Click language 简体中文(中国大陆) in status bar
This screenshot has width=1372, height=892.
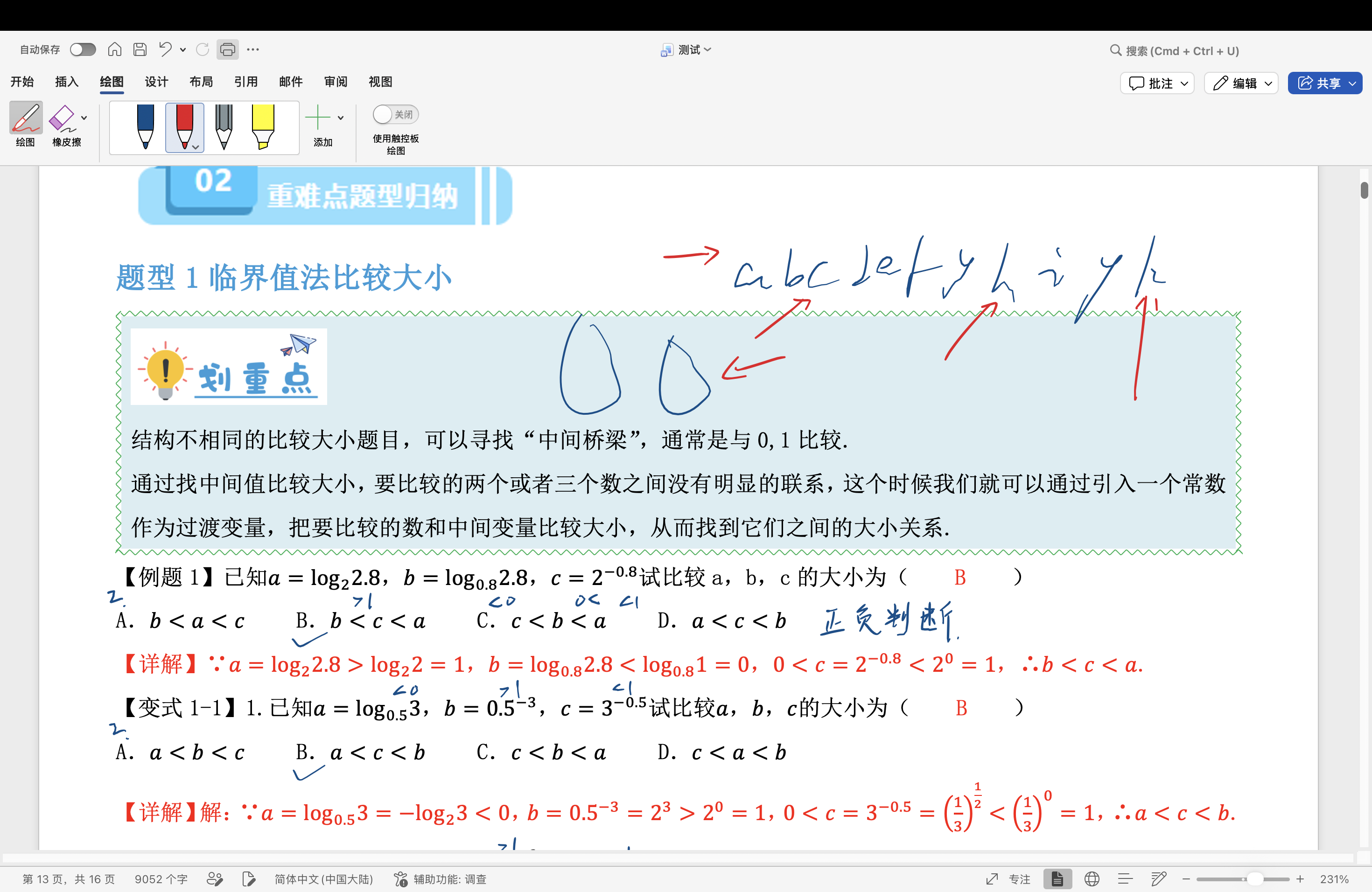324,879
